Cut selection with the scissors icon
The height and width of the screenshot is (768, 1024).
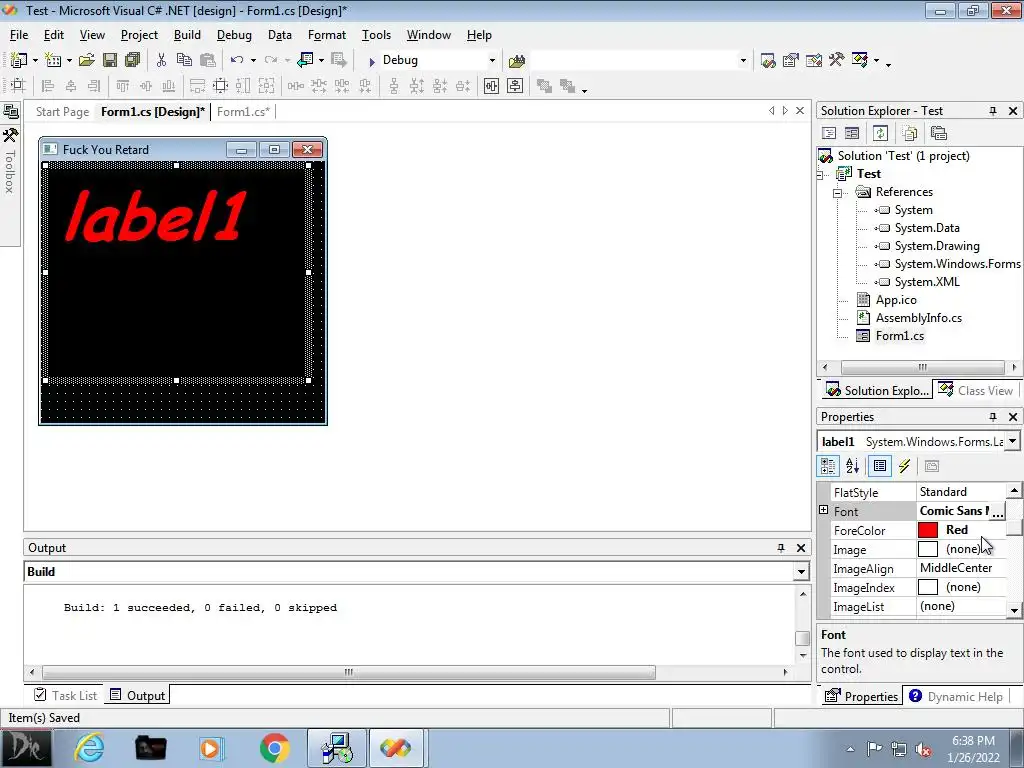click(161, 60)
